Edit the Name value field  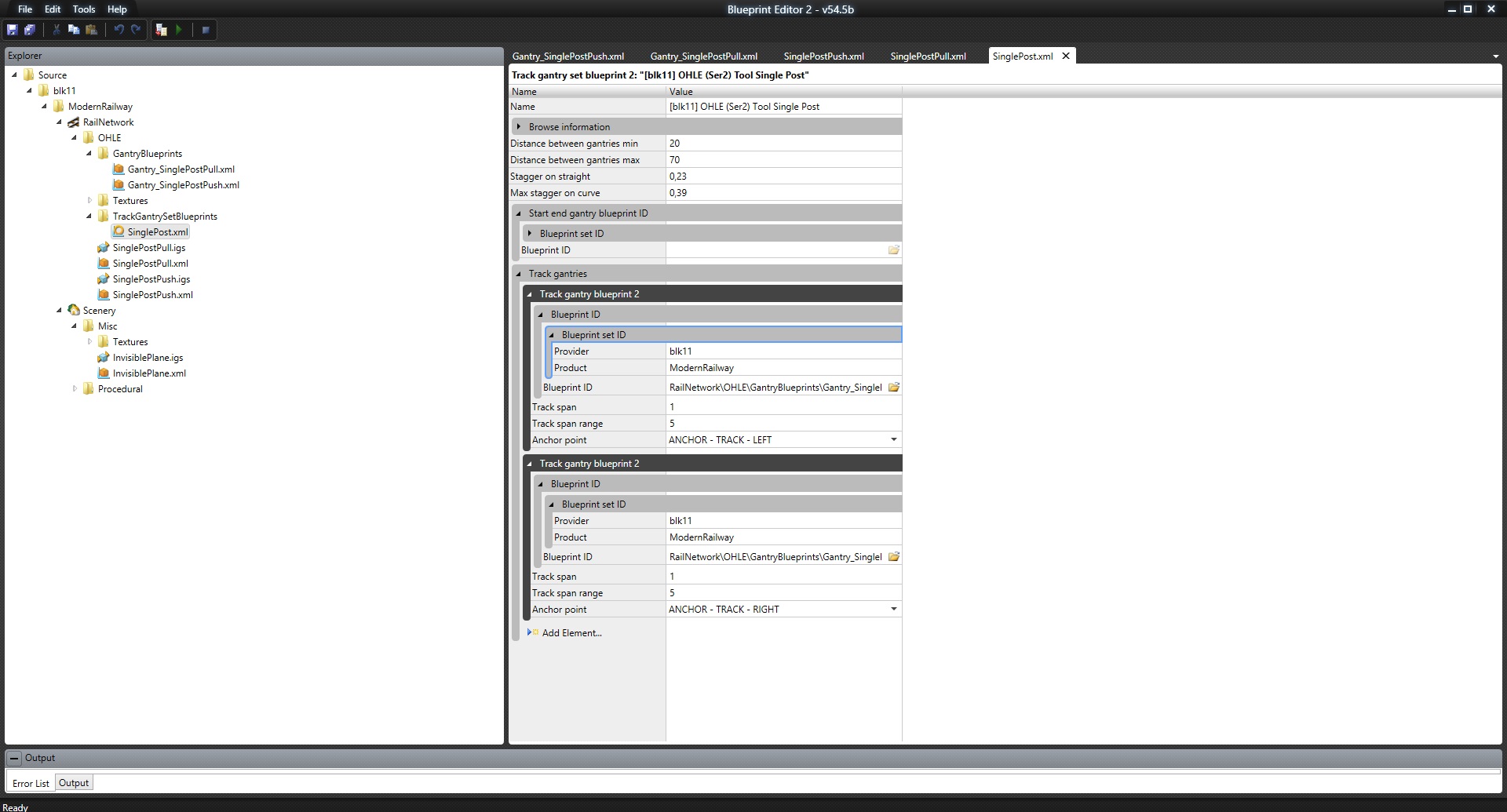784,107
